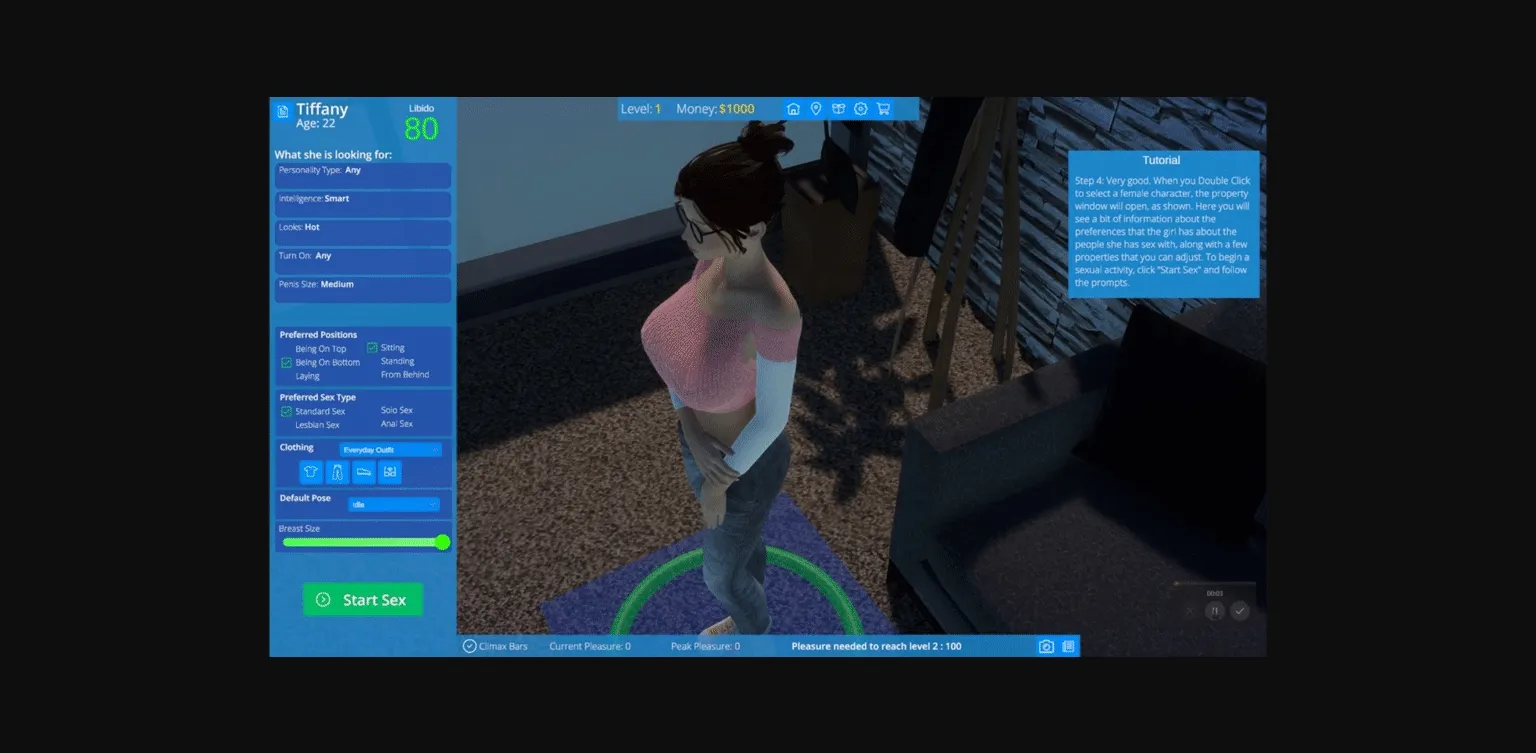Take a screenshot with the camera icon
Viewport: 1536px width, 753px height.
click(1046, 647)
